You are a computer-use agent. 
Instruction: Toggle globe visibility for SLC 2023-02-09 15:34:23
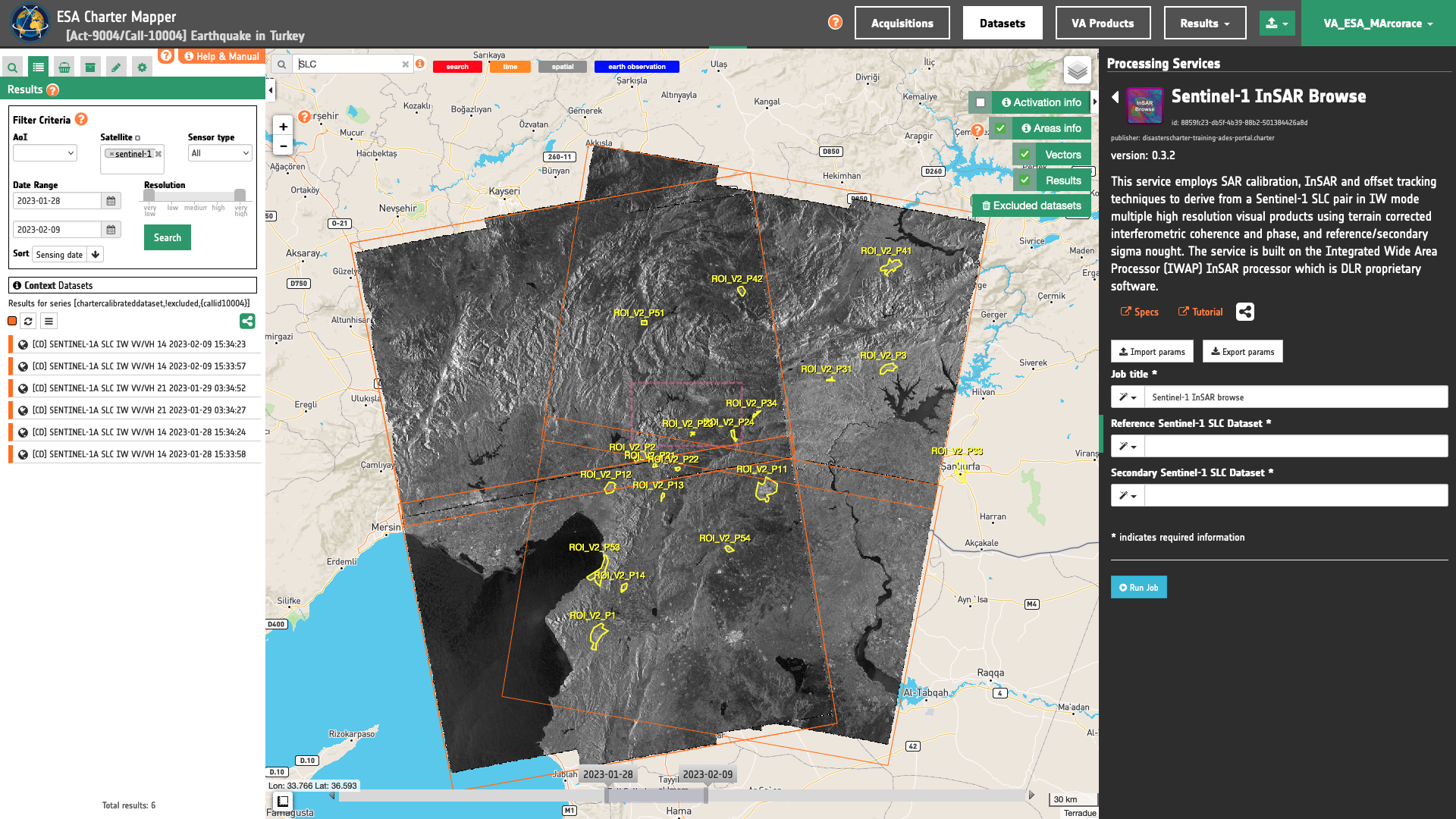[x=23, y=344]
